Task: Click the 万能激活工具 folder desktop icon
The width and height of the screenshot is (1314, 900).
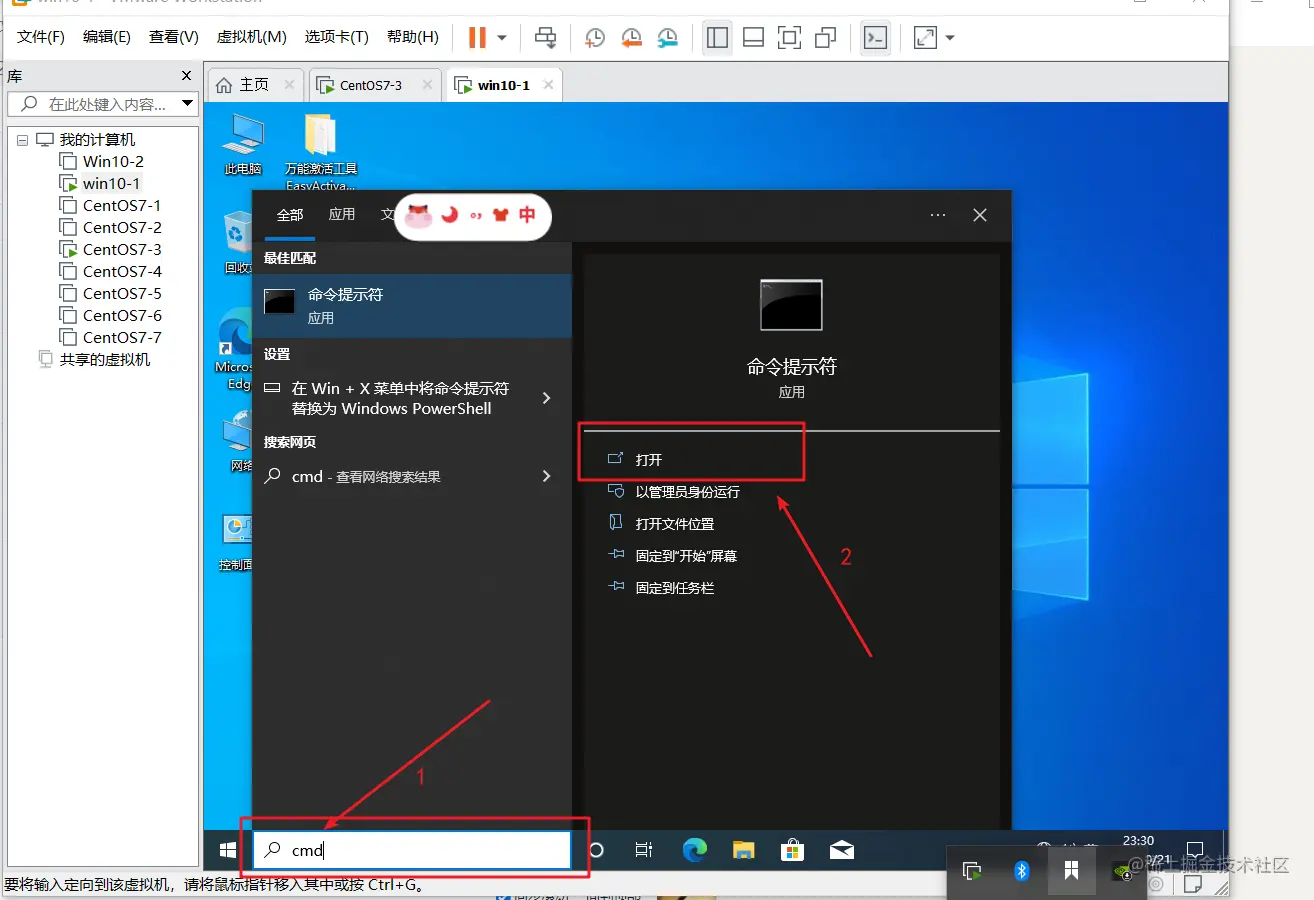Action: (321, 150)
